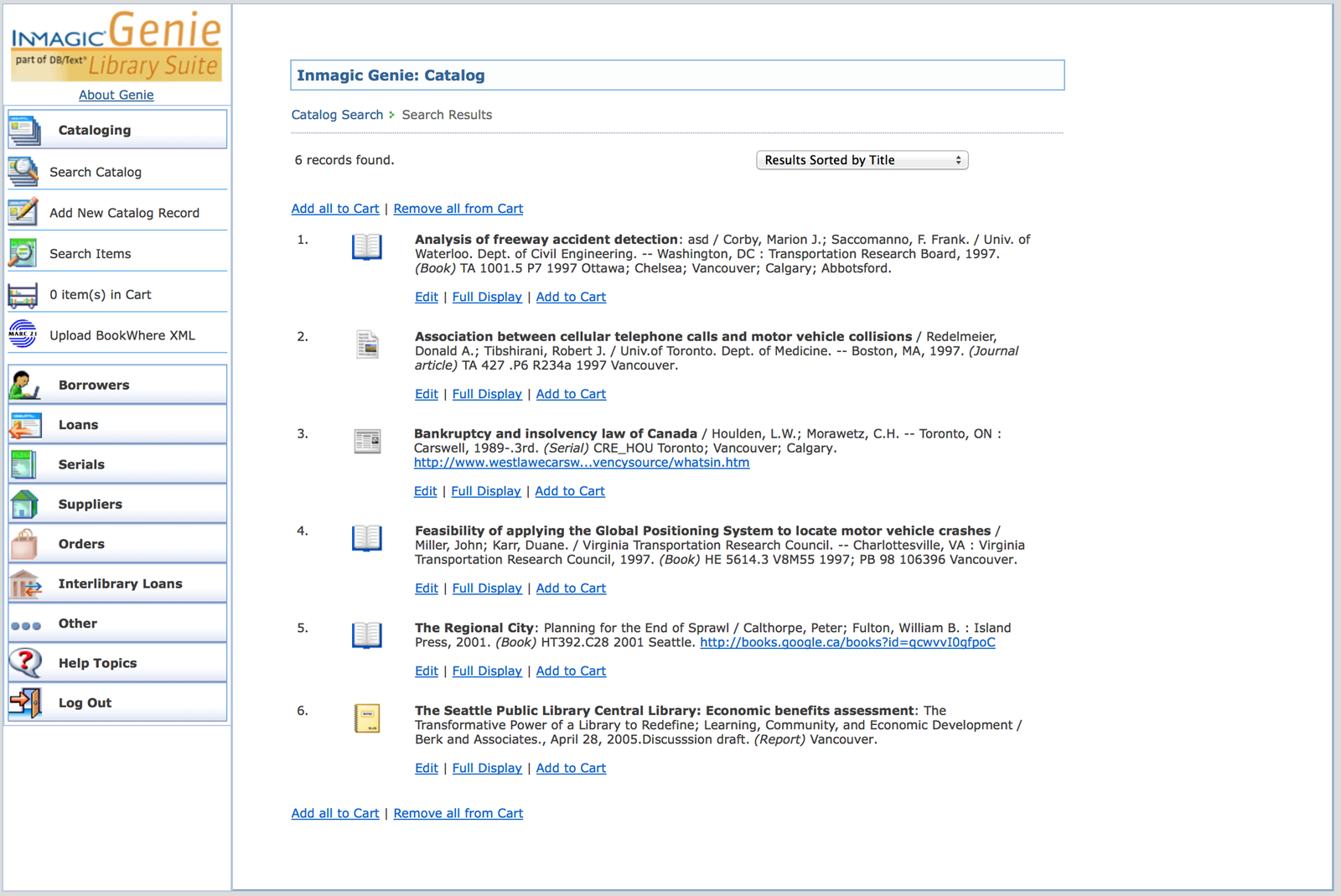
Task: Click the Cataloging section icon
Action: pyautogui.click(x=24, y=130)
